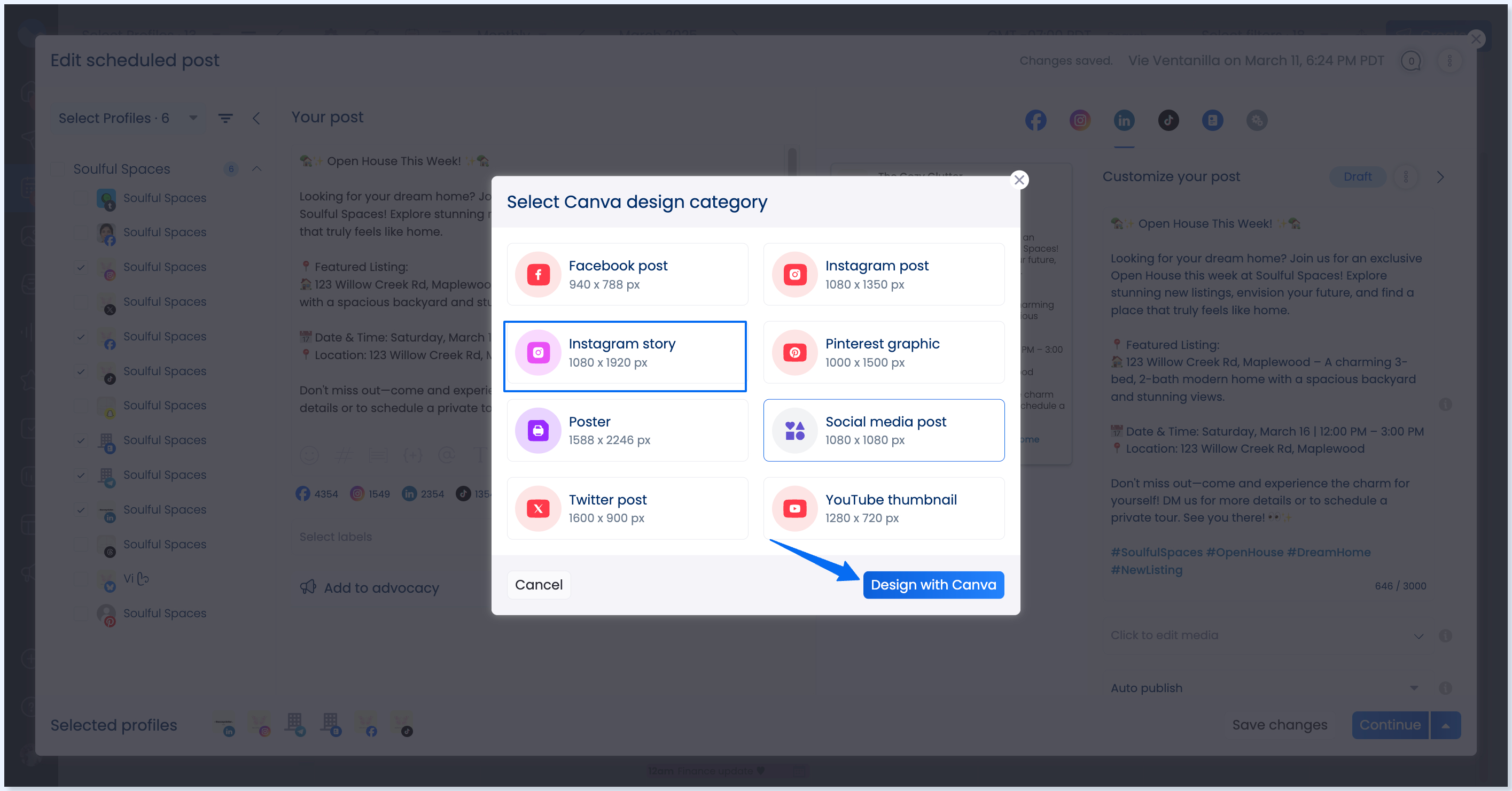Open the three-dot menu in dialog header
The image size is (1512, 791).
[1449, 60]
